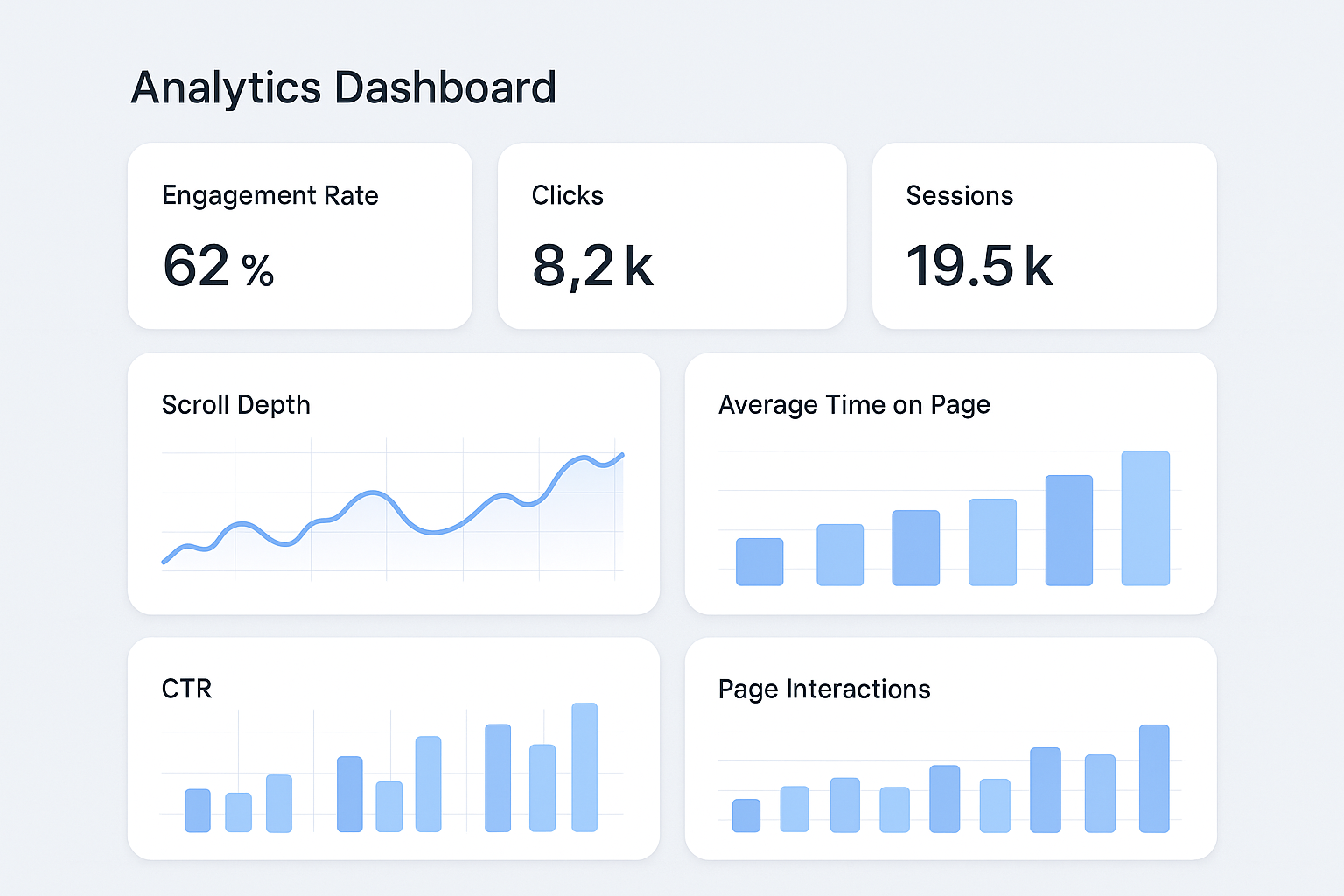Select the first CTR bar
The height and width of the screenshot is (896, 1344).
[196, 809]
